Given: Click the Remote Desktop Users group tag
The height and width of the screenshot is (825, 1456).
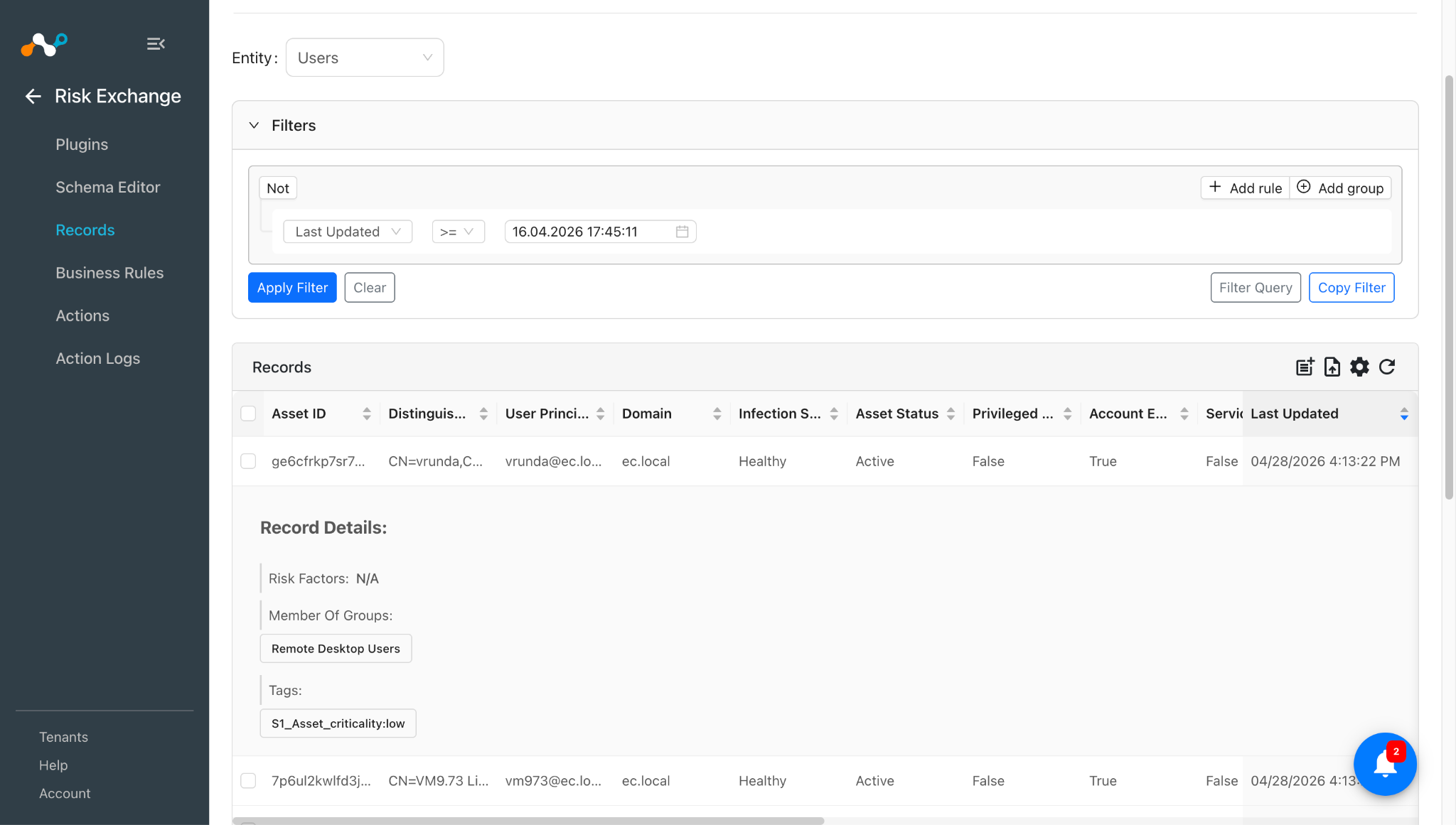Looking at the screenshot, I should point(336,649).
